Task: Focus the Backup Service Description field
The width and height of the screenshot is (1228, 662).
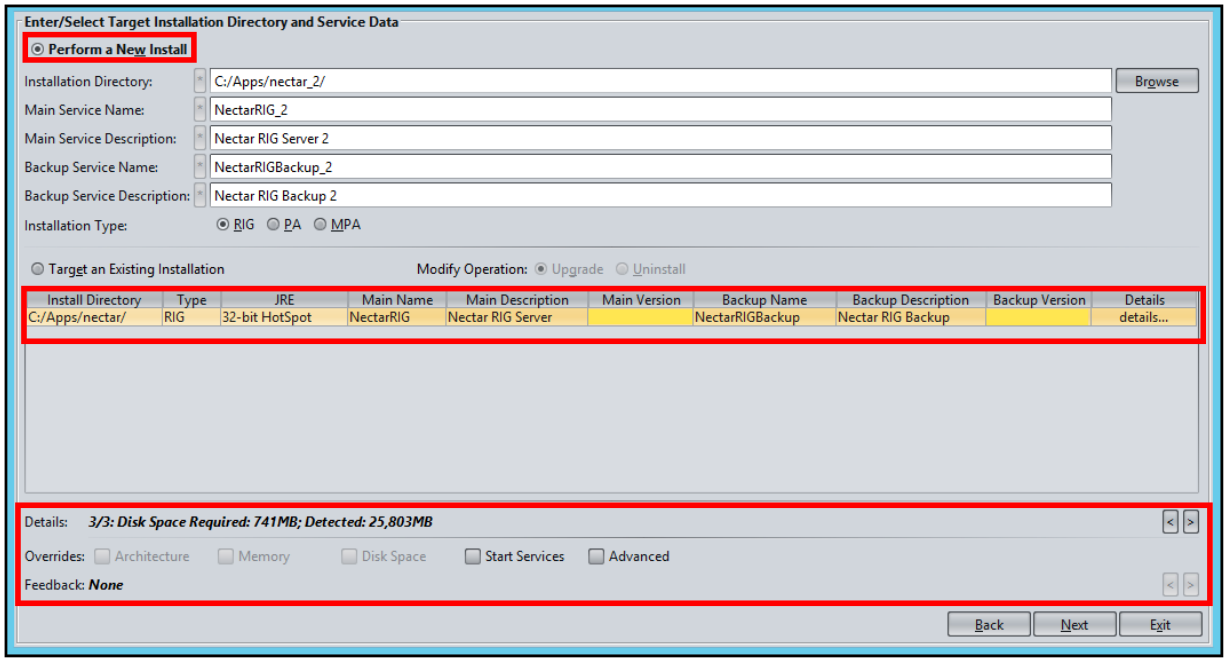Action: click(661, 195)
